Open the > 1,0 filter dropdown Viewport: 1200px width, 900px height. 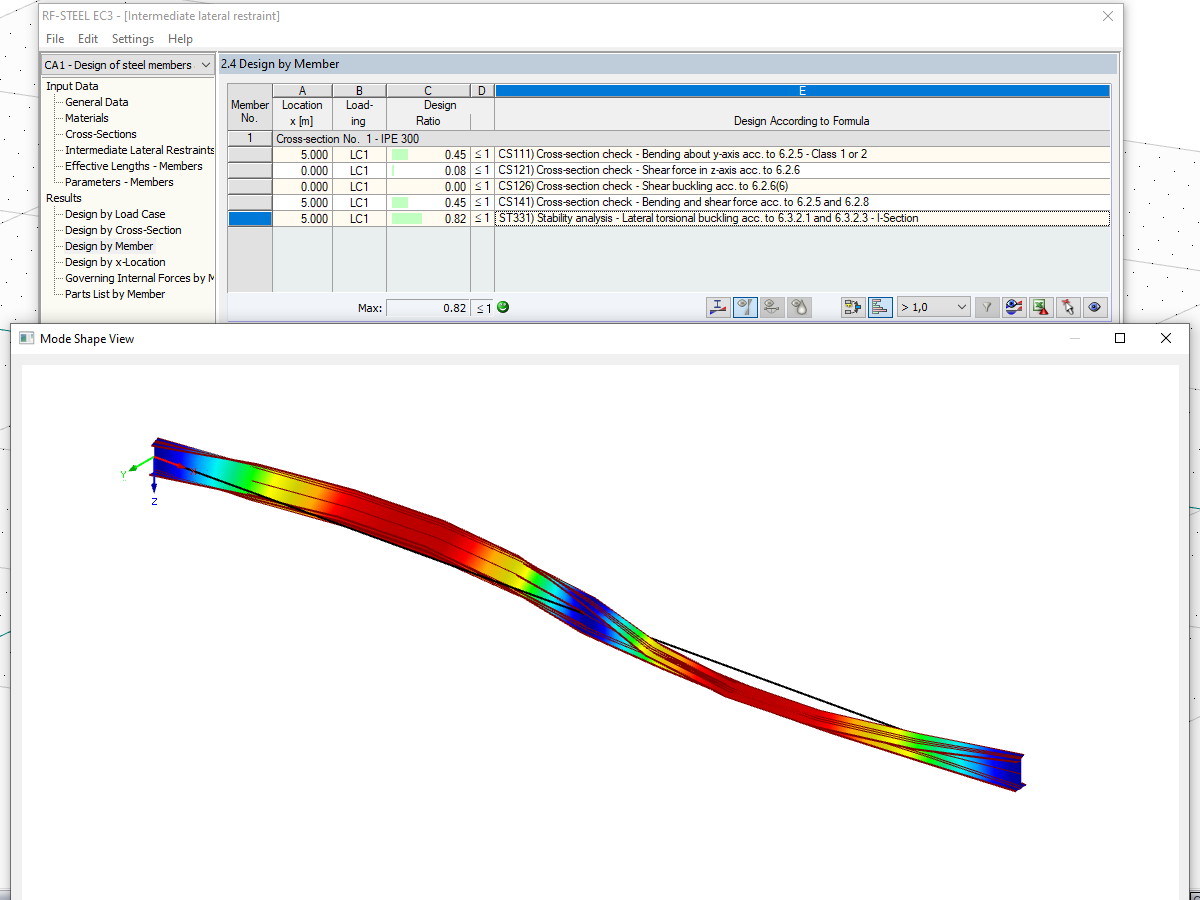933,307
